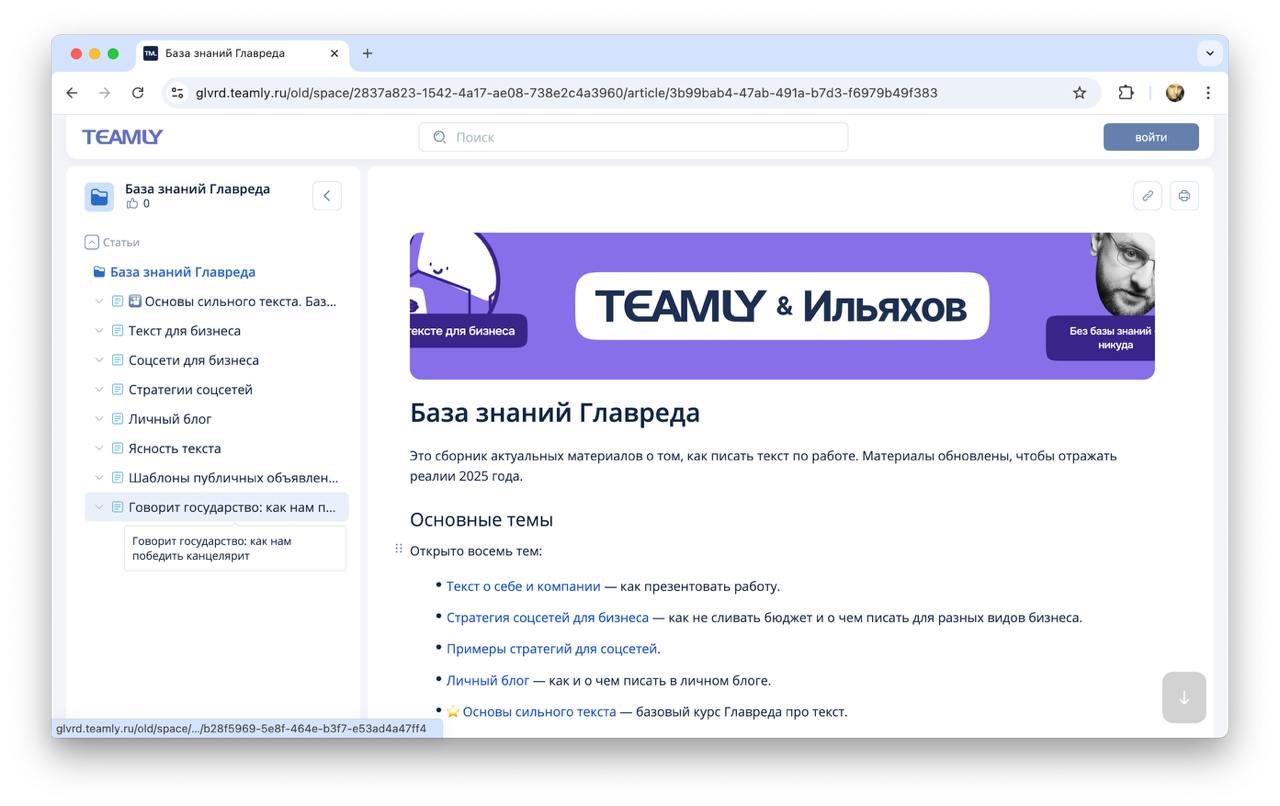The width and height of the screenshot is (1280, 806).
Task: Go back in browser history
Action: click(72, 93)
